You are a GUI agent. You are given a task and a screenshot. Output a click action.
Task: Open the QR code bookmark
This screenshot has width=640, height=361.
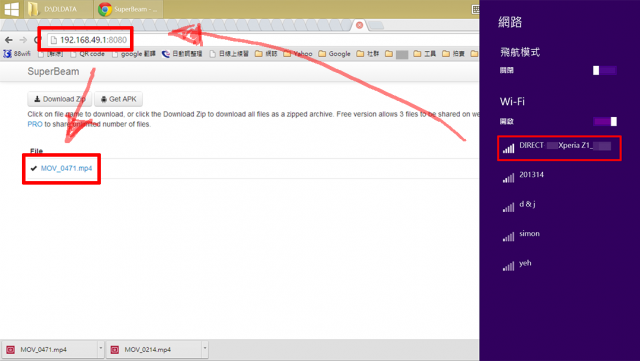click(x=87, y=54)
